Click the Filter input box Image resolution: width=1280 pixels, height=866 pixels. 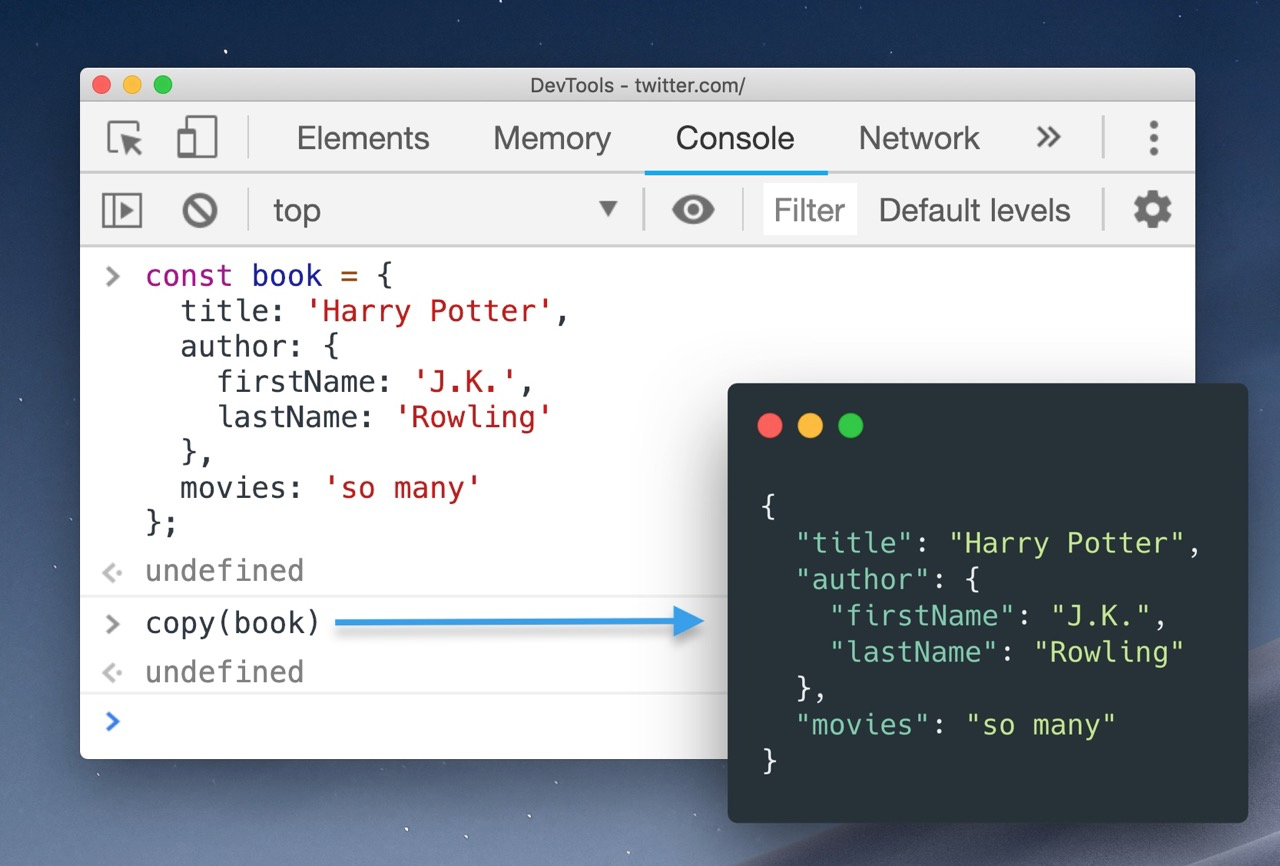point(808,210)
